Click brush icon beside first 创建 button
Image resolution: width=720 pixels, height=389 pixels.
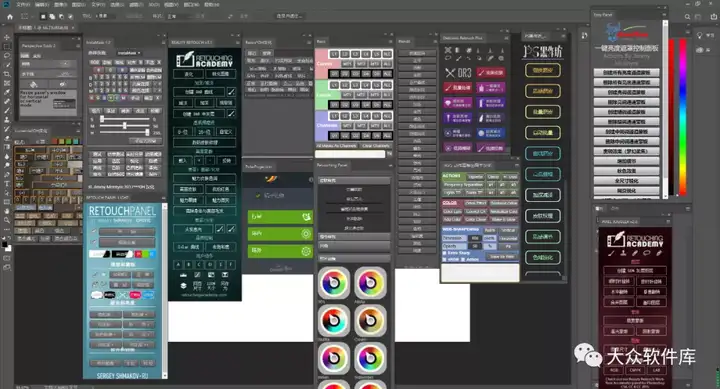click(231, 91)
